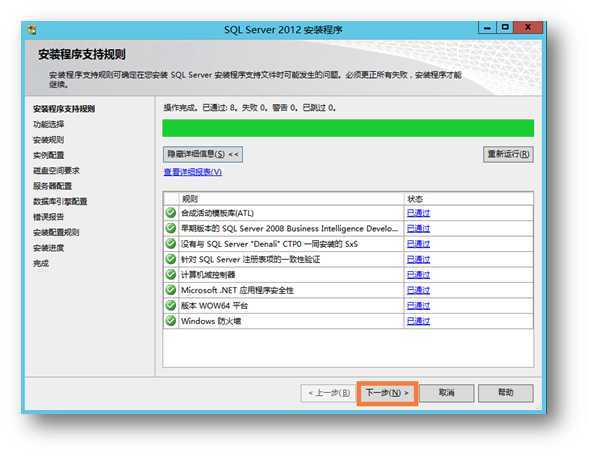589x456 pixels.
Task: Select 安装程序支持规则 step in sidebar
Action: (x=64, y=109)
